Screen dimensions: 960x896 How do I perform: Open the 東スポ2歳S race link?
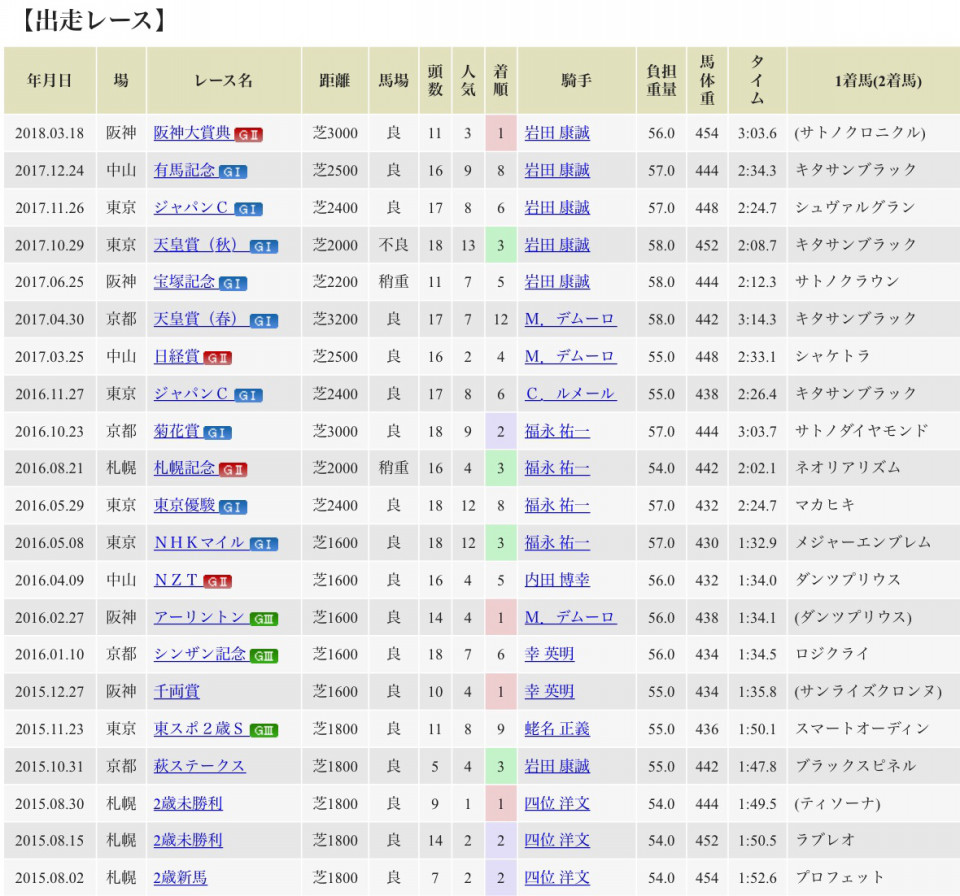[x=200, y=729]
